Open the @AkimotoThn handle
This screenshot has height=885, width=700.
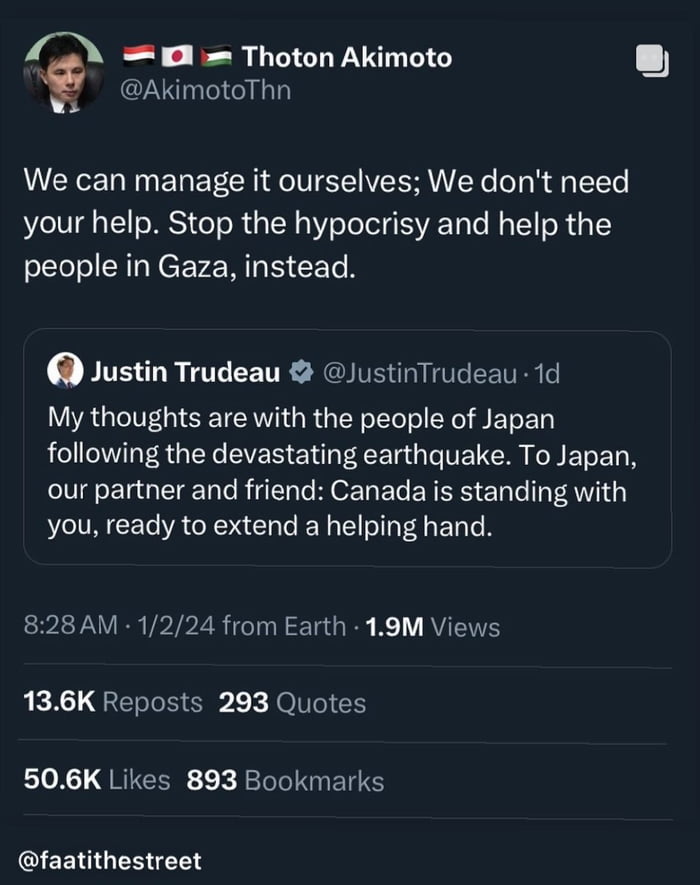tap(205, 91)
